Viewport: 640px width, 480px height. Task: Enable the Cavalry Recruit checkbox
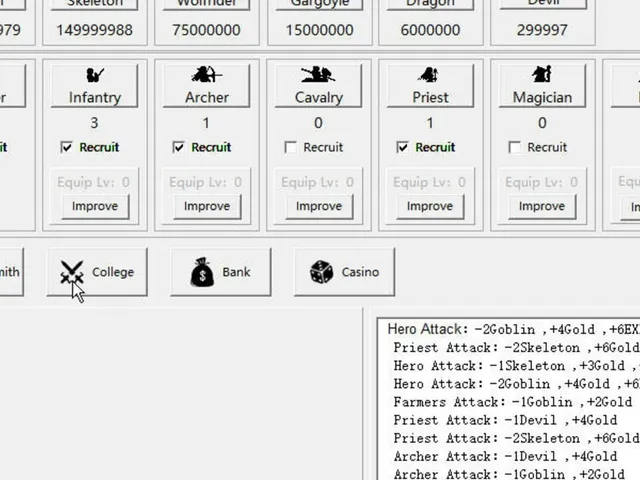(x=290, y=147)
